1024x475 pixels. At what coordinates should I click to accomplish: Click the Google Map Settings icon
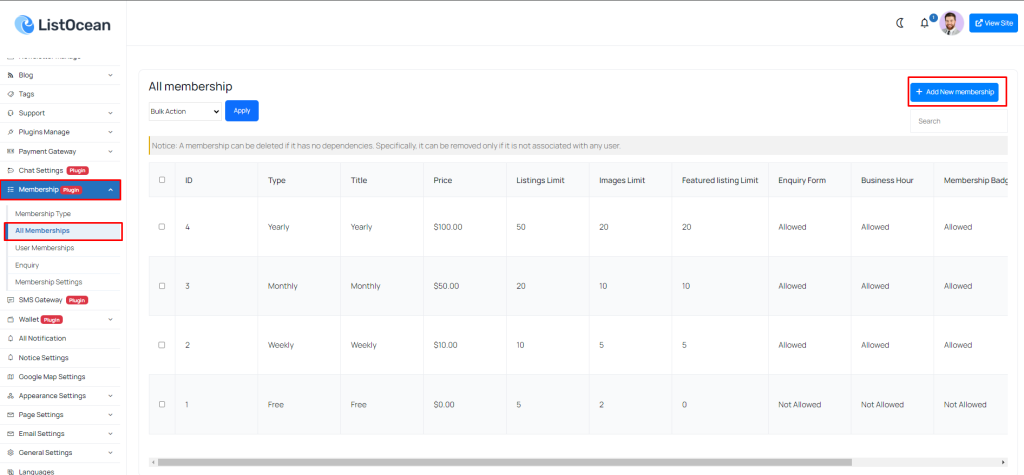[10, 377]
